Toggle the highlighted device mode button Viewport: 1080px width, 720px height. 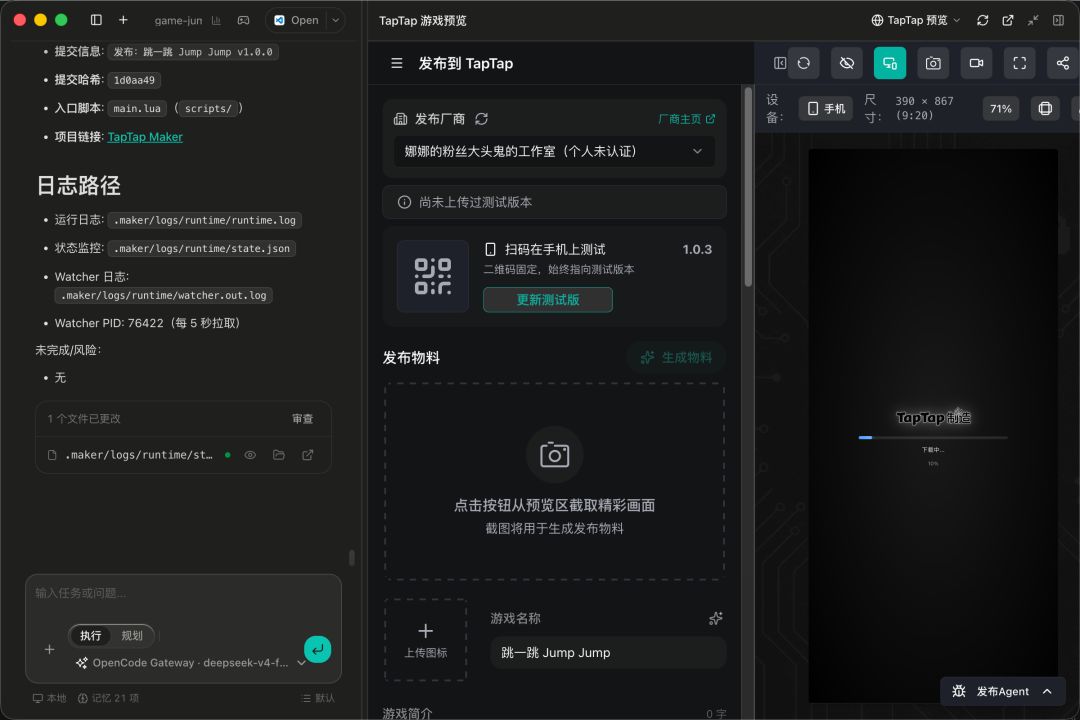[890, 63]
